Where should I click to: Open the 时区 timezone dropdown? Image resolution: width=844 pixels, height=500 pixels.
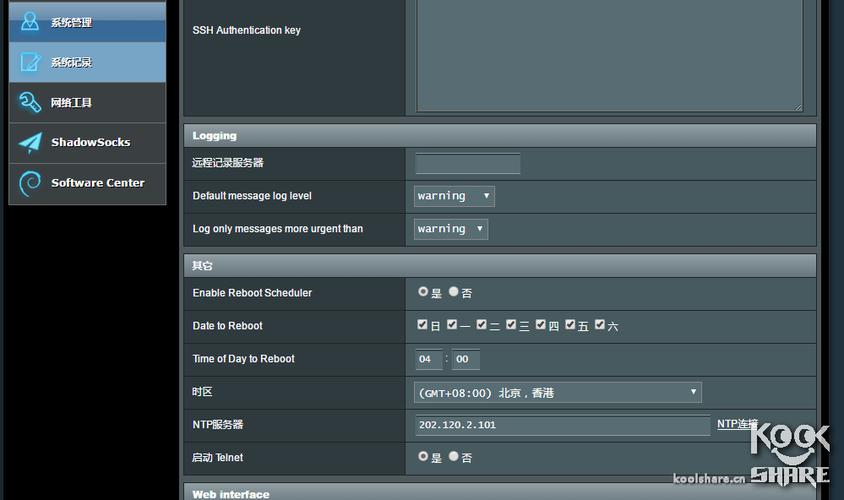point(558,393)
